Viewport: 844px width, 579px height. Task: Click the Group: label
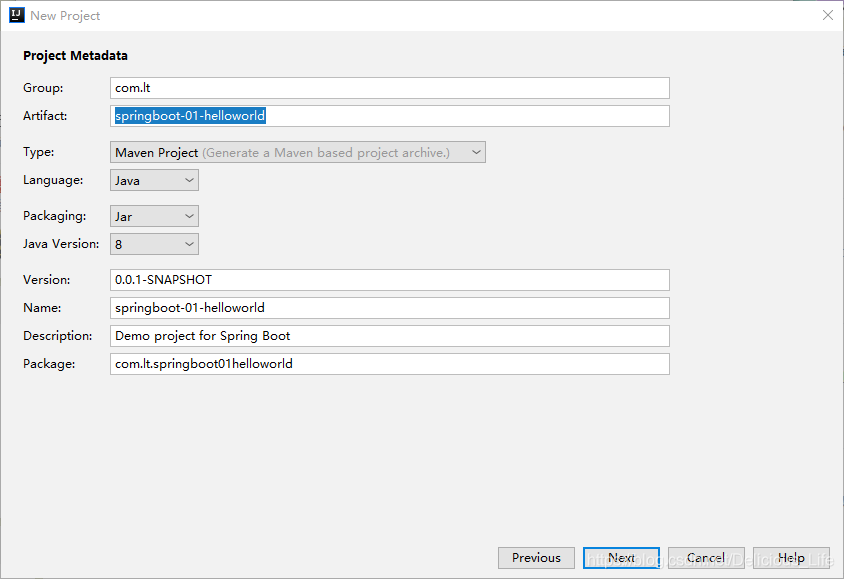click(43, 88)
